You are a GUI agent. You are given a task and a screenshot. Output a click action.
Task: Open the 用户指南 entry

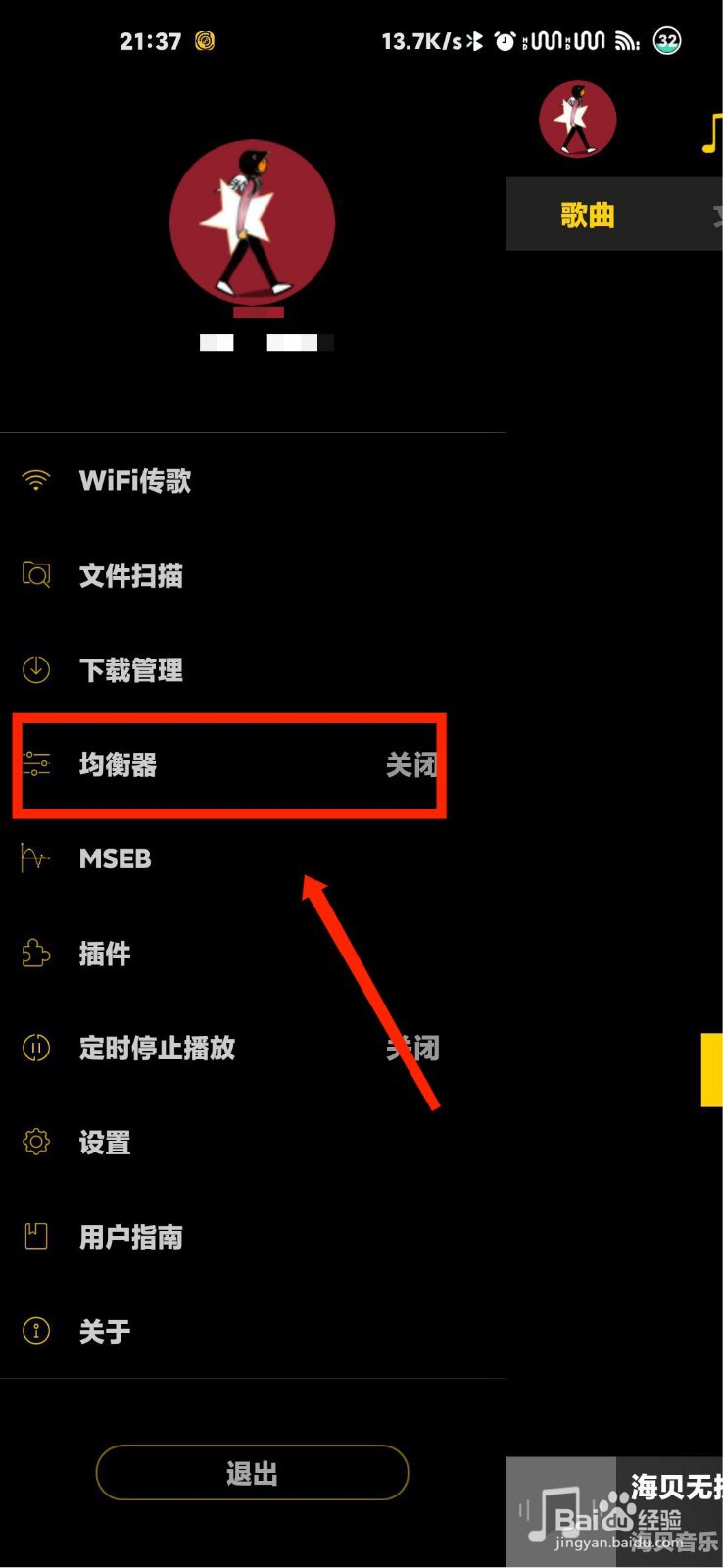tap(253, 1237)
